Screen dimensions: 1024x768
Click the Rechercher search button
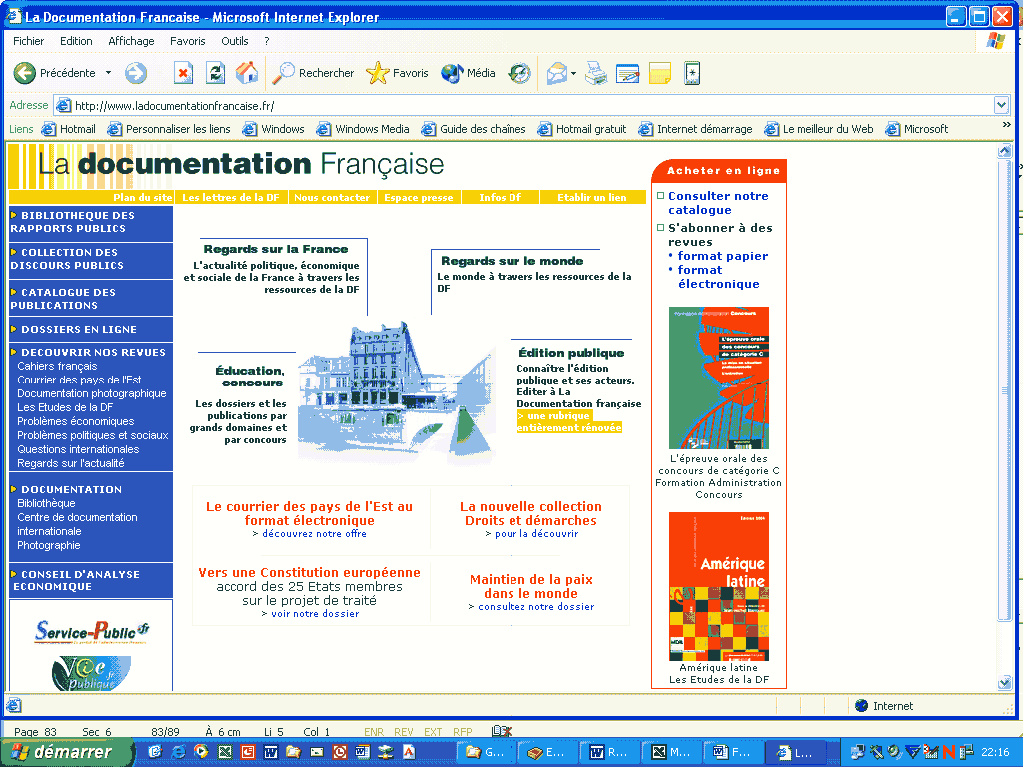313,73
